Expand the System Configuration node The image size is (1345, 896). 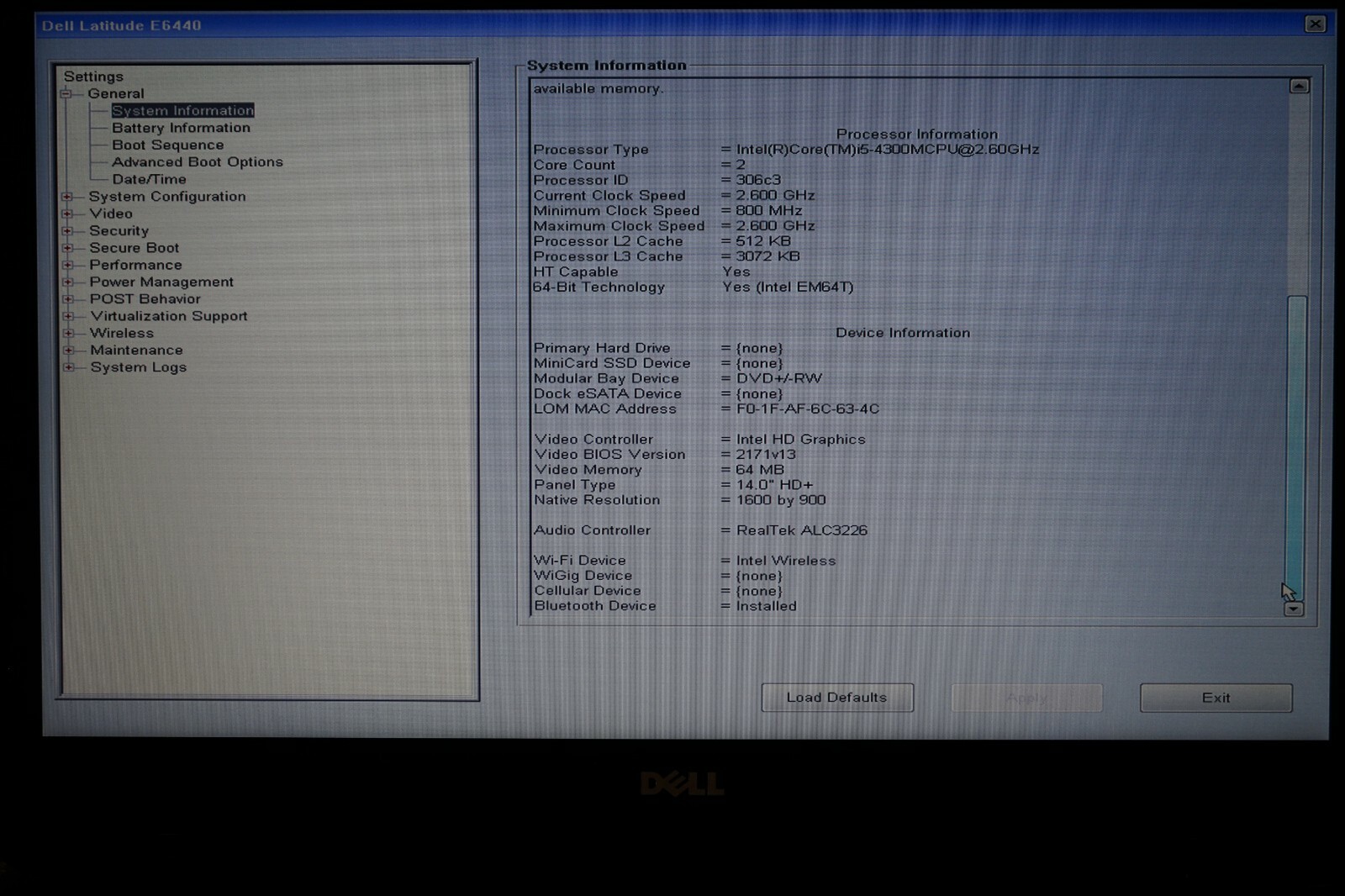coord(67,197)
